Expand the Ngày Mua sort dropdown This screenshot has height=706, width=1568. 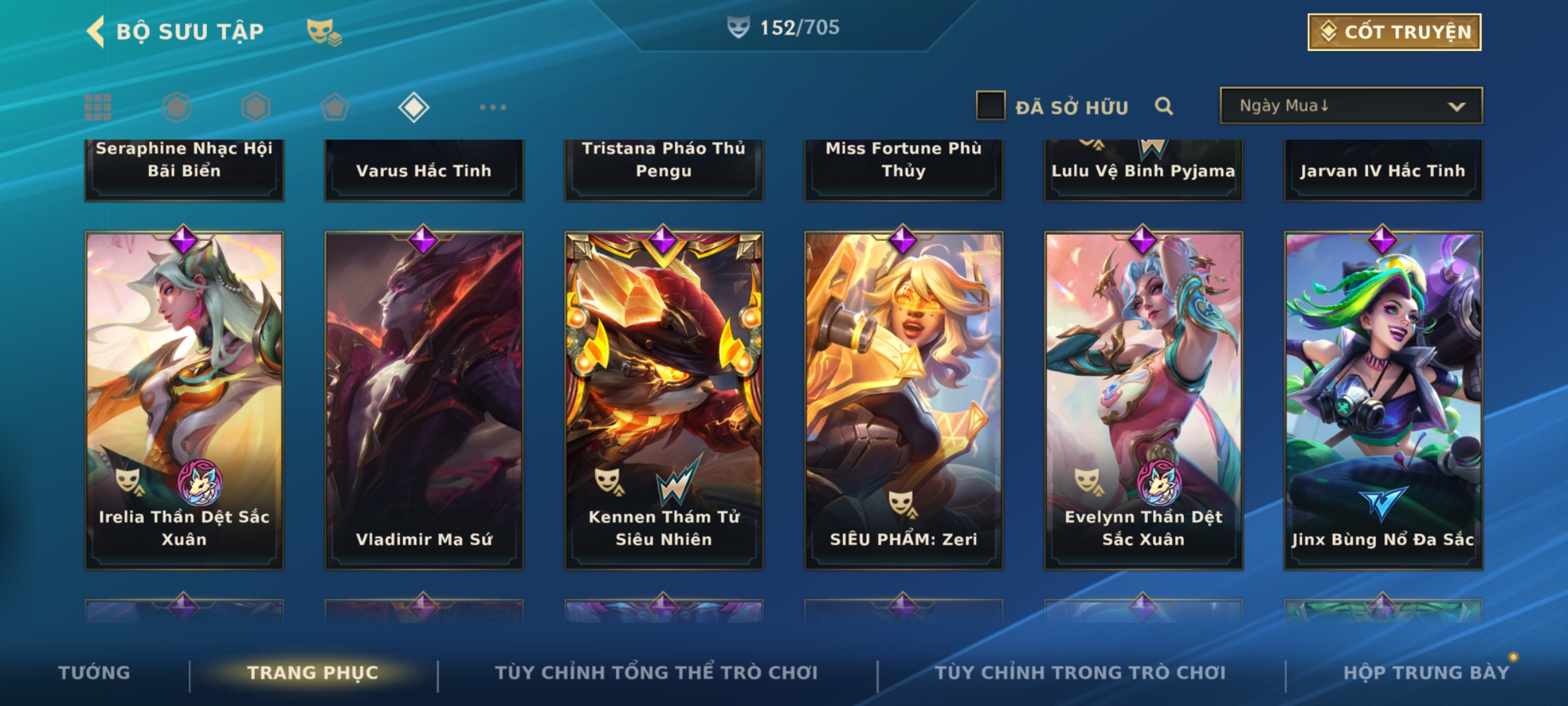point(1351,105)
